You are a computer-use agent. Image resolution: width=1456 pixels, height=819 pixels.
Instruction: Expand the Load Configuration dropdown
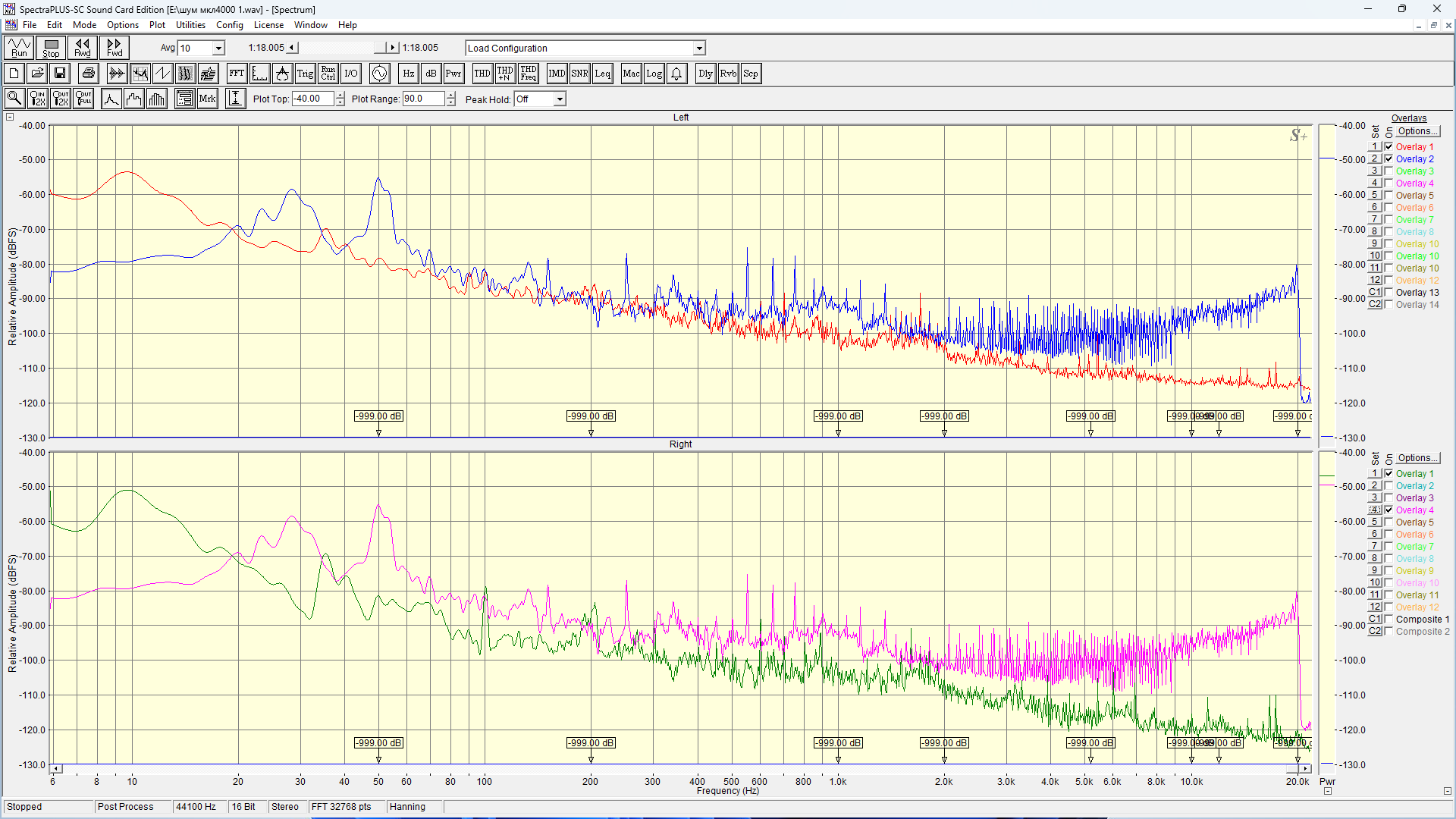[x=698, y=48]
